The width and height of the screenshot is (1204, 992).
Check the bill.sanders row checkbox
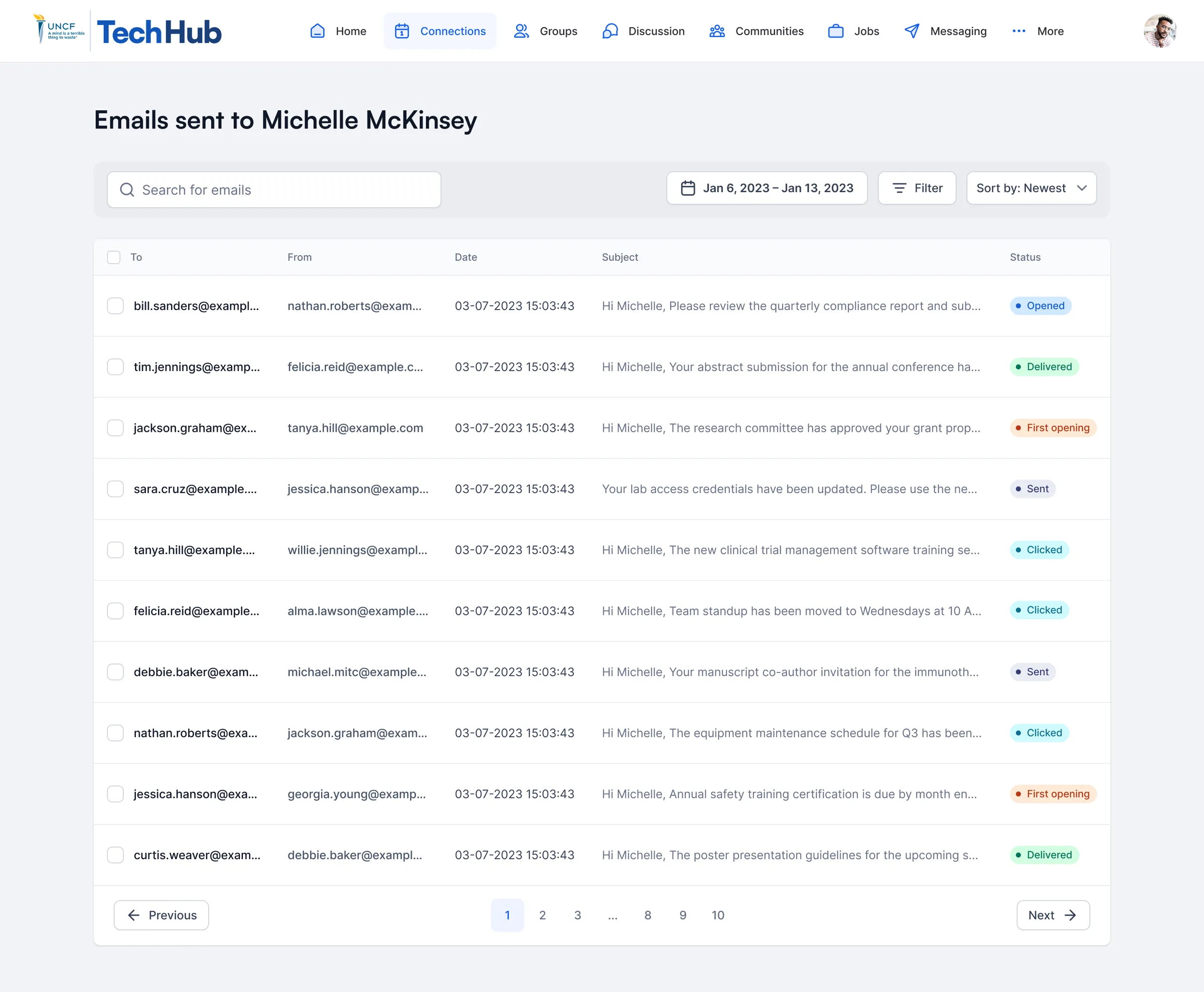[115, 306]
